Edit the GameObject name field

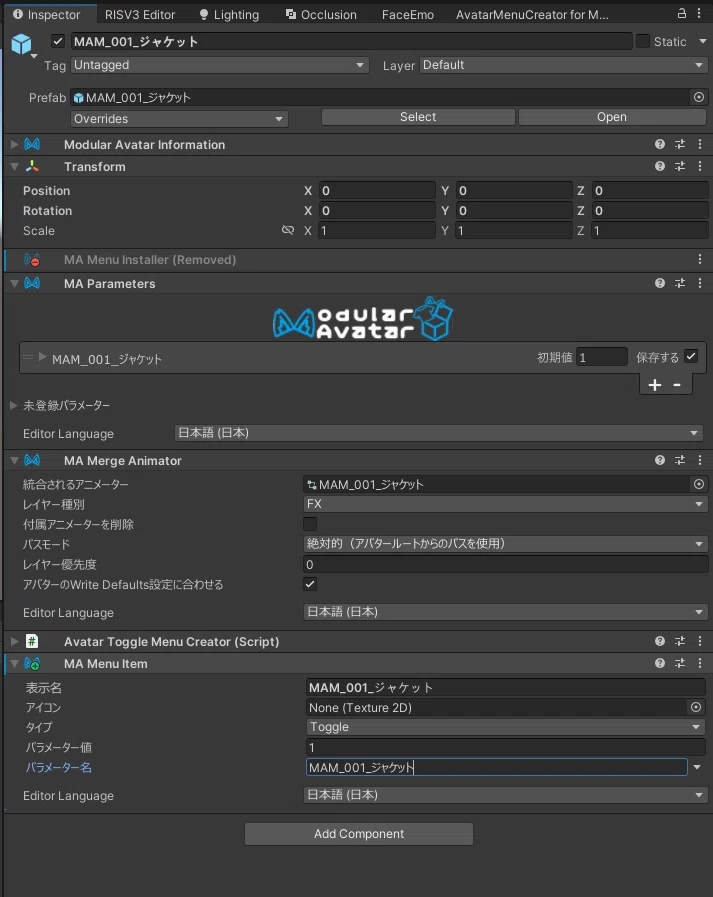(x=351, y=41)
